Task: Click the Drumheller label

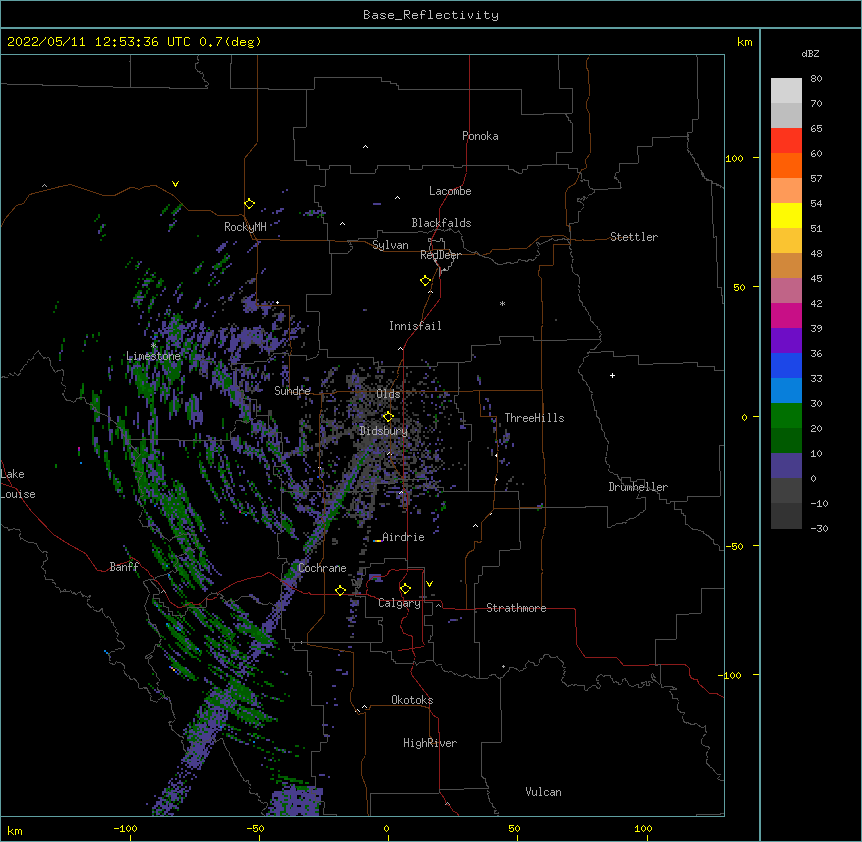Action: [x=638, y=487]
